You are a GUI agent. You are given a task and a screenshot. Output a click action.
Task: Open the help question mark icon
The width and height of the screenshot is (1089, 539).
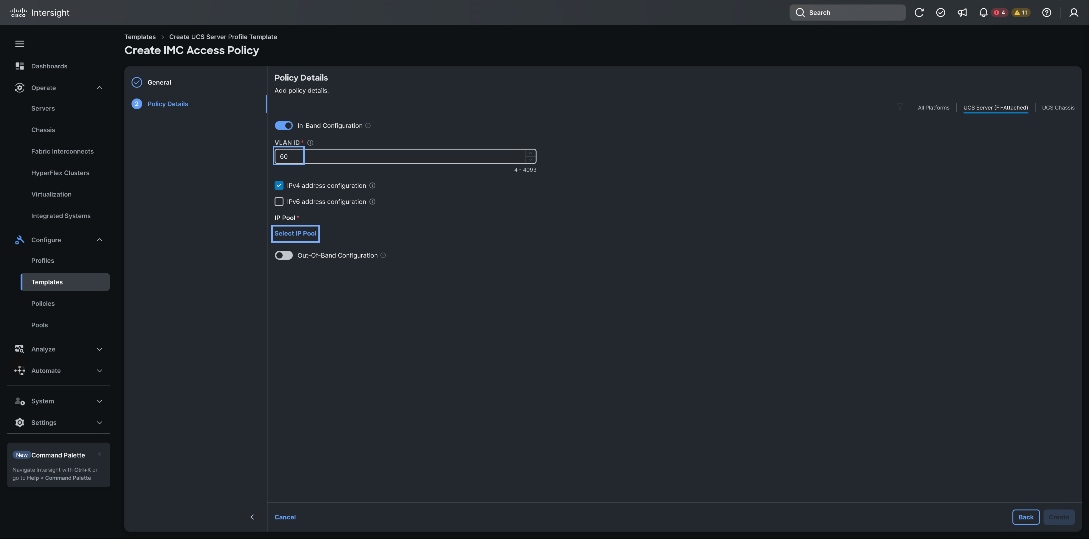pos(1047,13)
